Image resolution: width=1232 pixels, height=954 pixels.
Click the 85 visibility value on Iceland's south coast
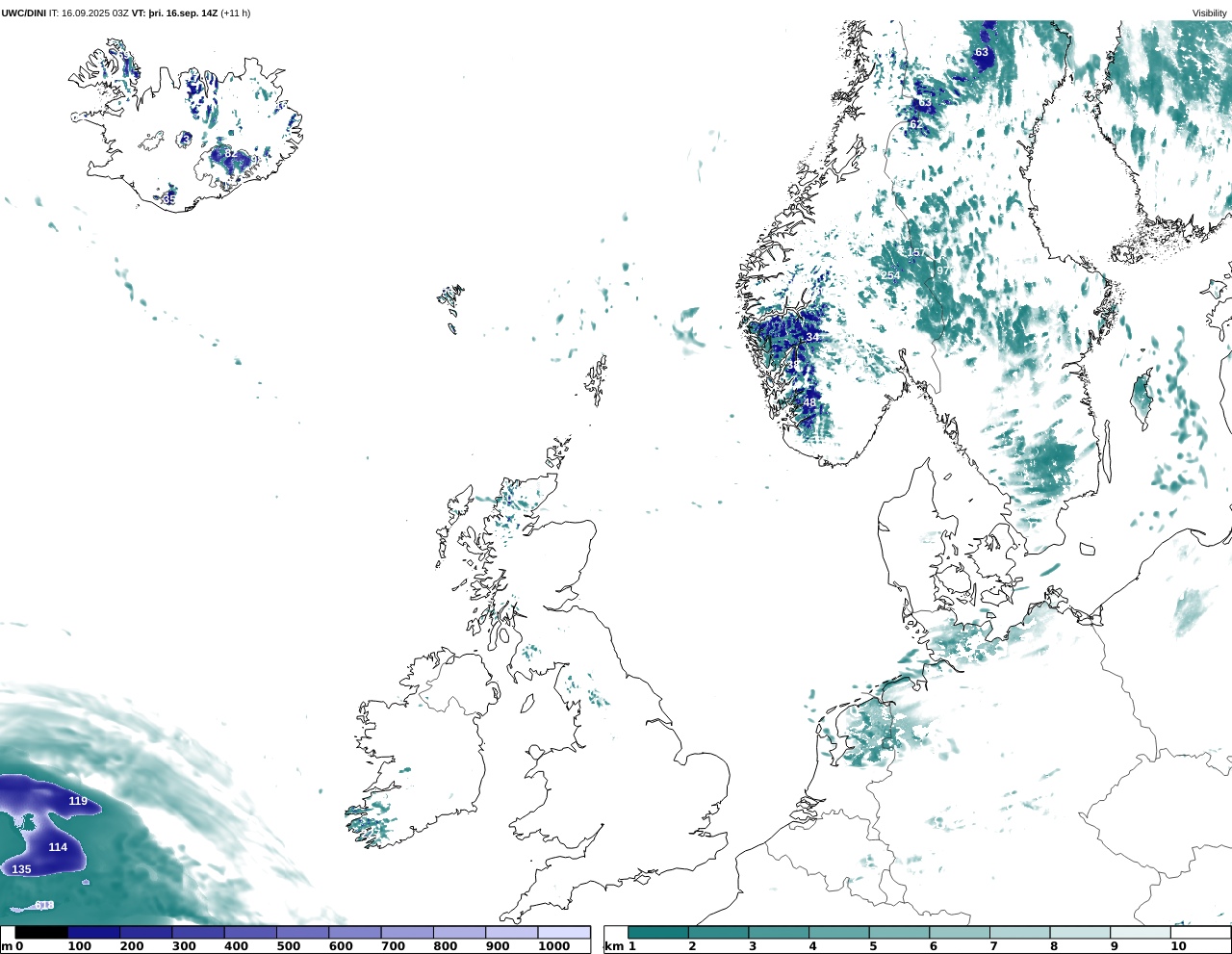(x=169, y=199)
